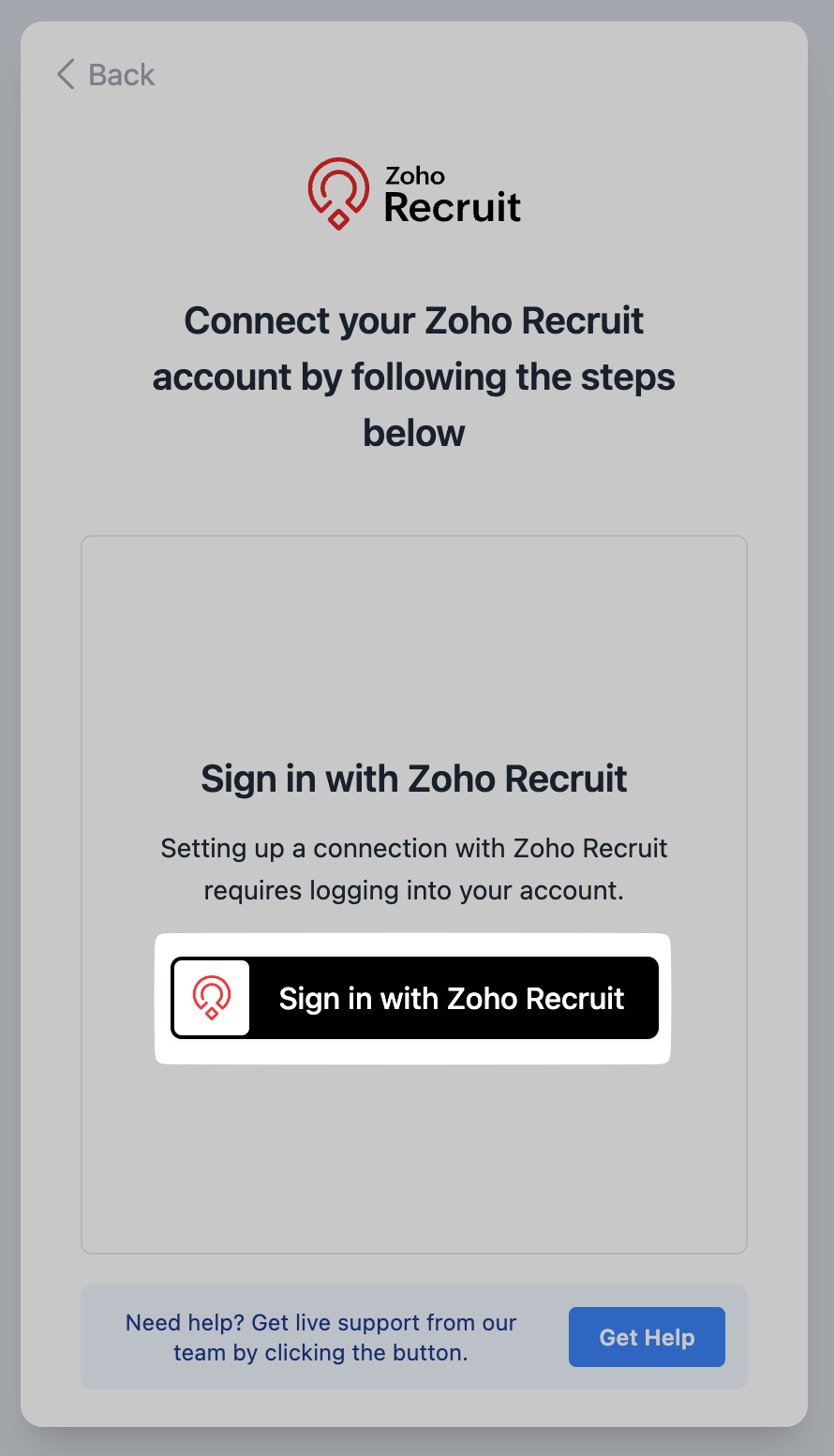
Task: Click "team by clicking the button." text
Action: point(320,1353)
